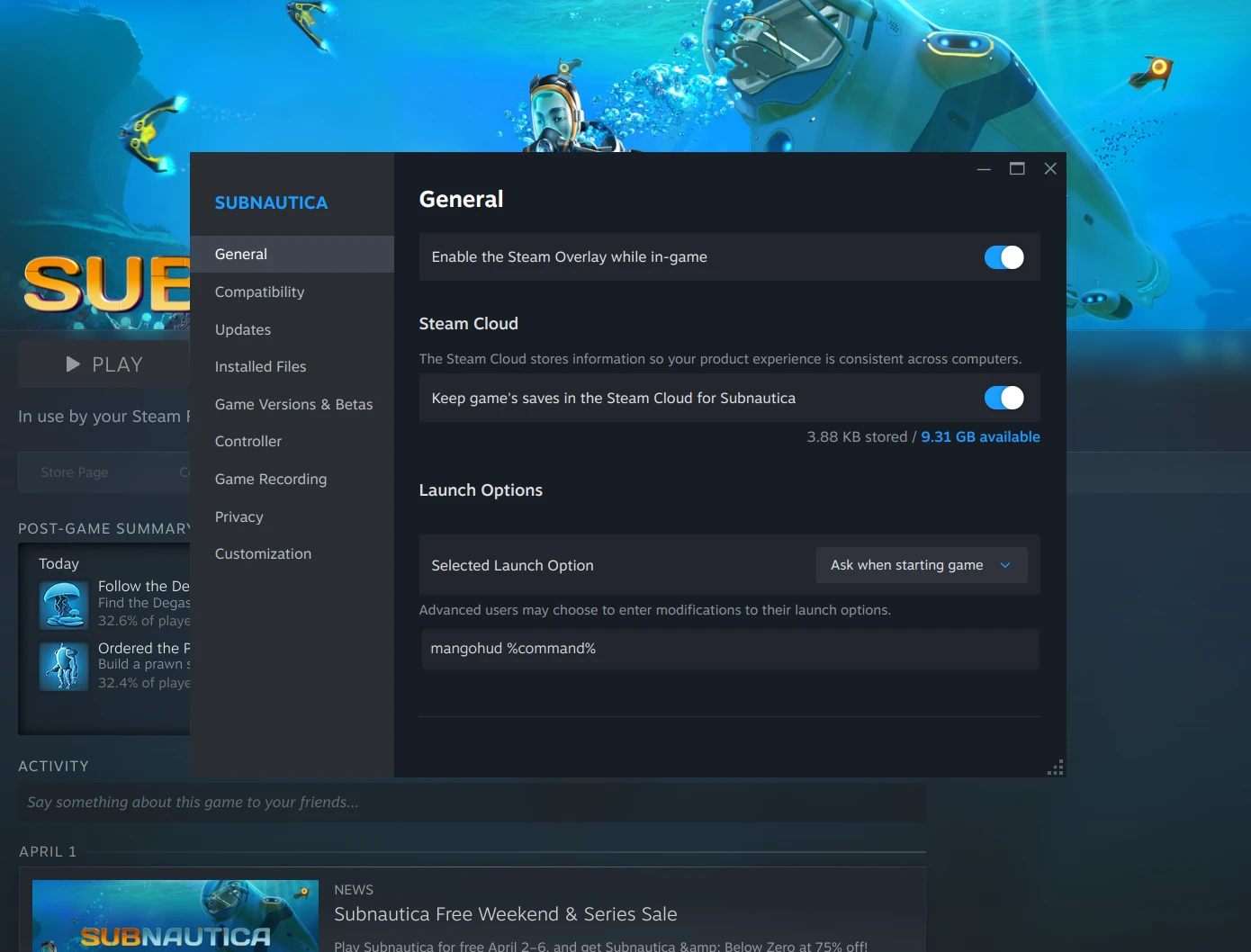The width and height of the screenshot is (1251, 952).
Task: Select the General settings tab
Action: pyautogui.click(x=292, y=254)
